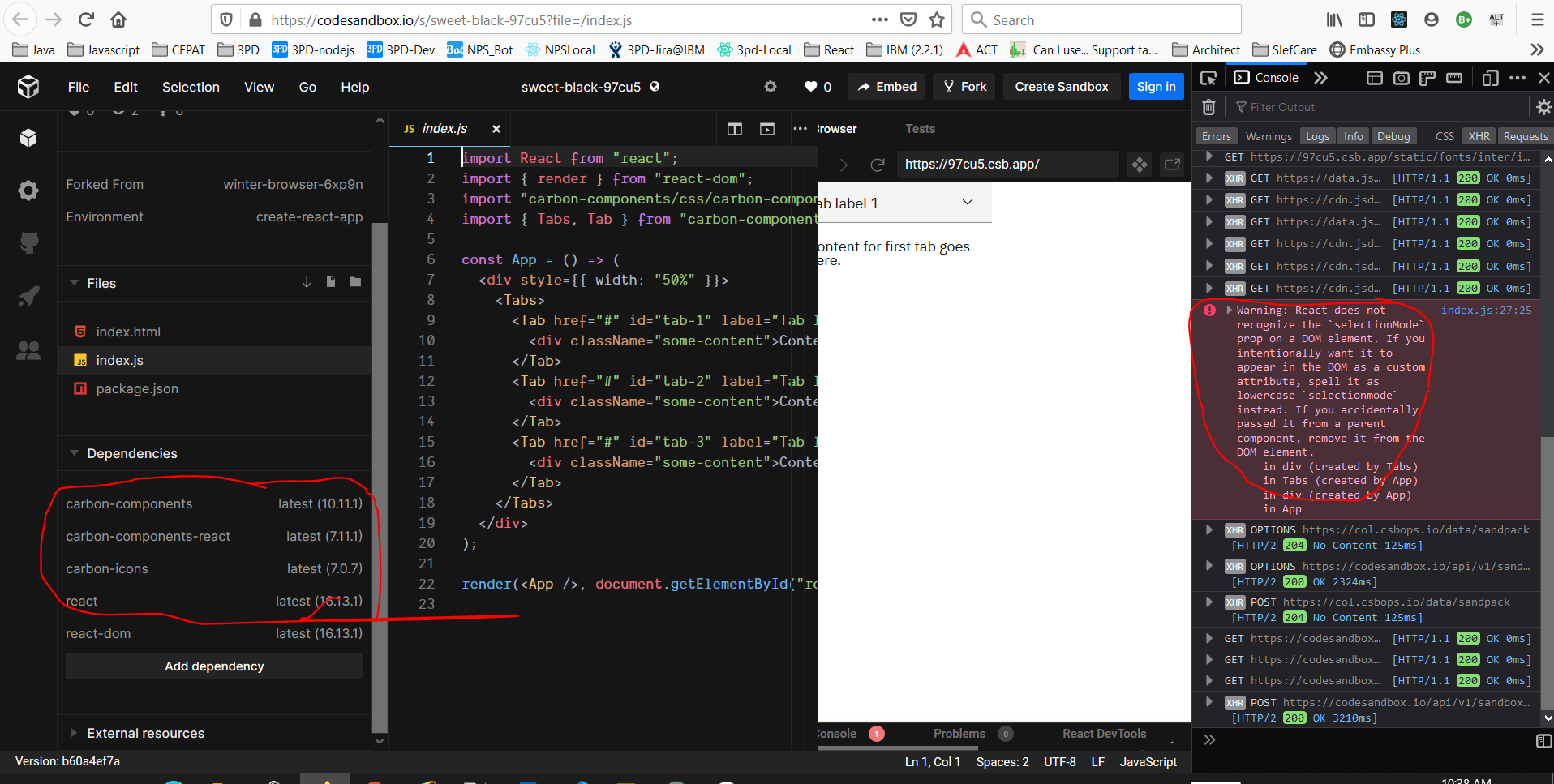
Task: Toggle the Errors filter in the console
Action: pos(1216,135)
